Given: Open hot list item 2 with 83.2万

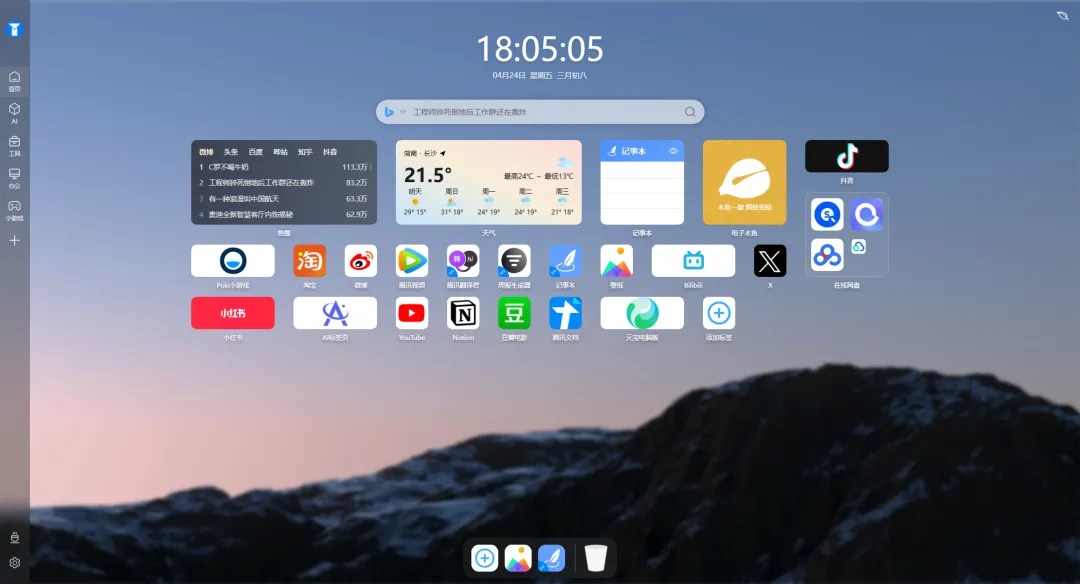Looking at the screenshot, I should (283, 182).
